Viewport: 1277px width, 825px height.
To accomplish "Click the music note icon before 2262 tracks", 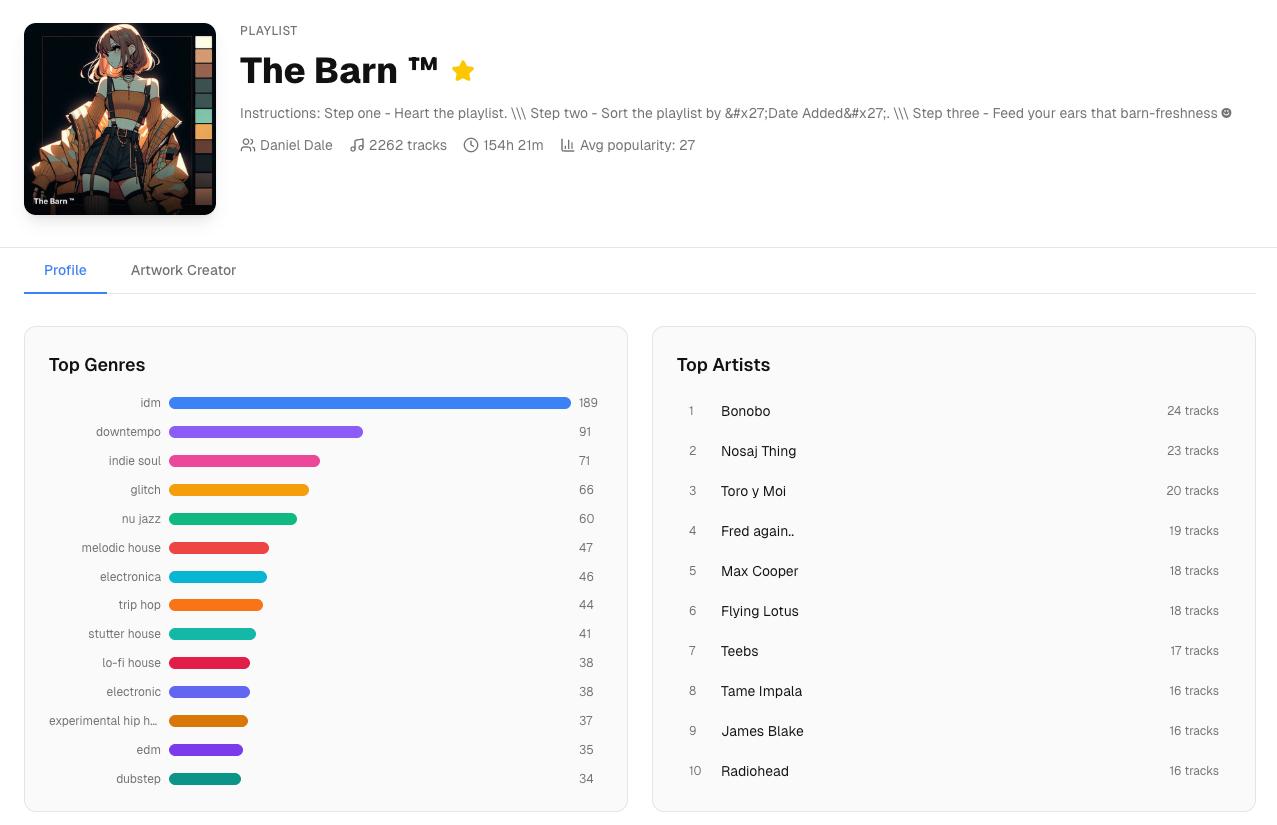I will click(356, 145).
